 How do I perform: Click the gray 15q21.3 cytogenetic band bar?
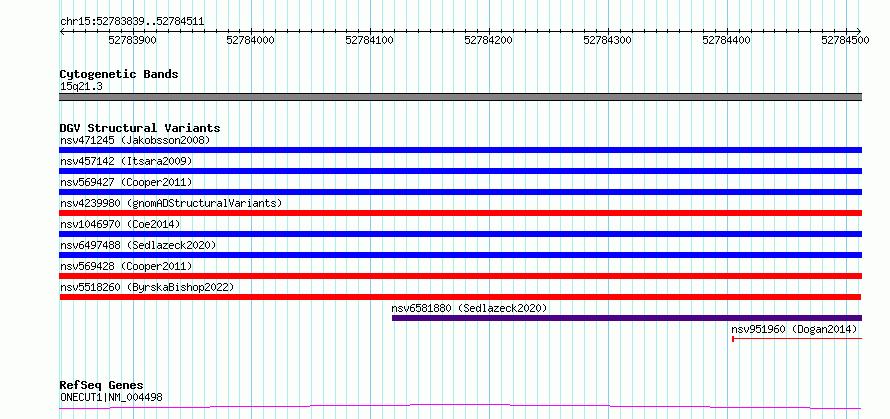pyautogui.click(x=461, y=97)
